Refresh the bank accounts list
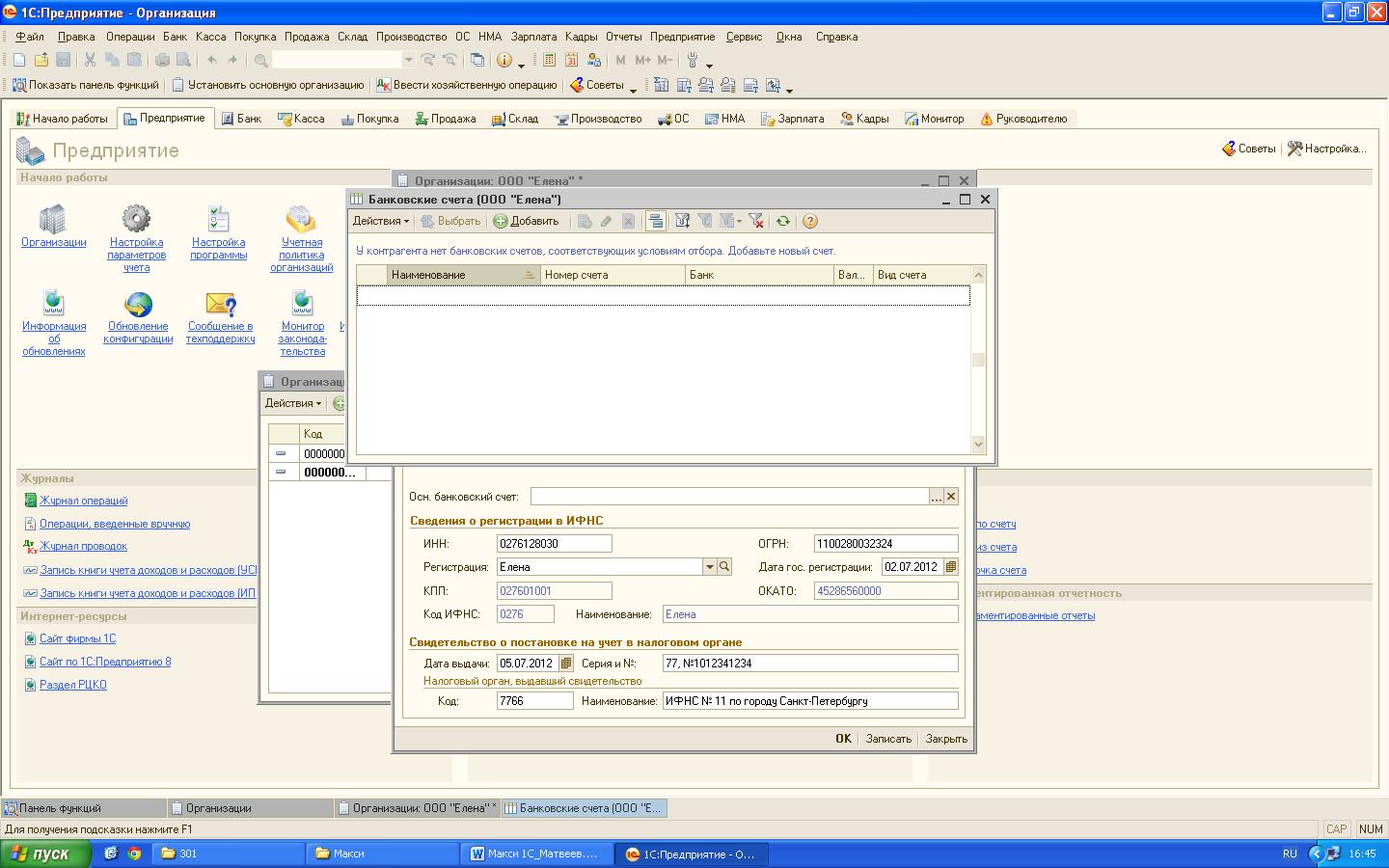Image resolution: width=1389 pixels, height=868 pixels. coord(783,221)
